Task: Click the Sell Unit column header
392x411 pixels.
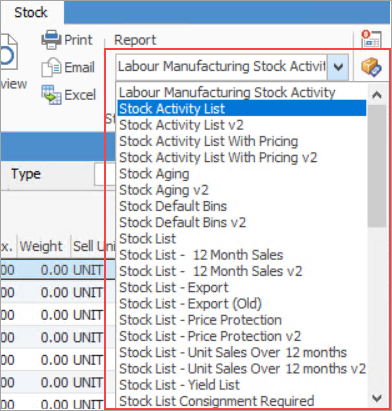Action: 93,246
